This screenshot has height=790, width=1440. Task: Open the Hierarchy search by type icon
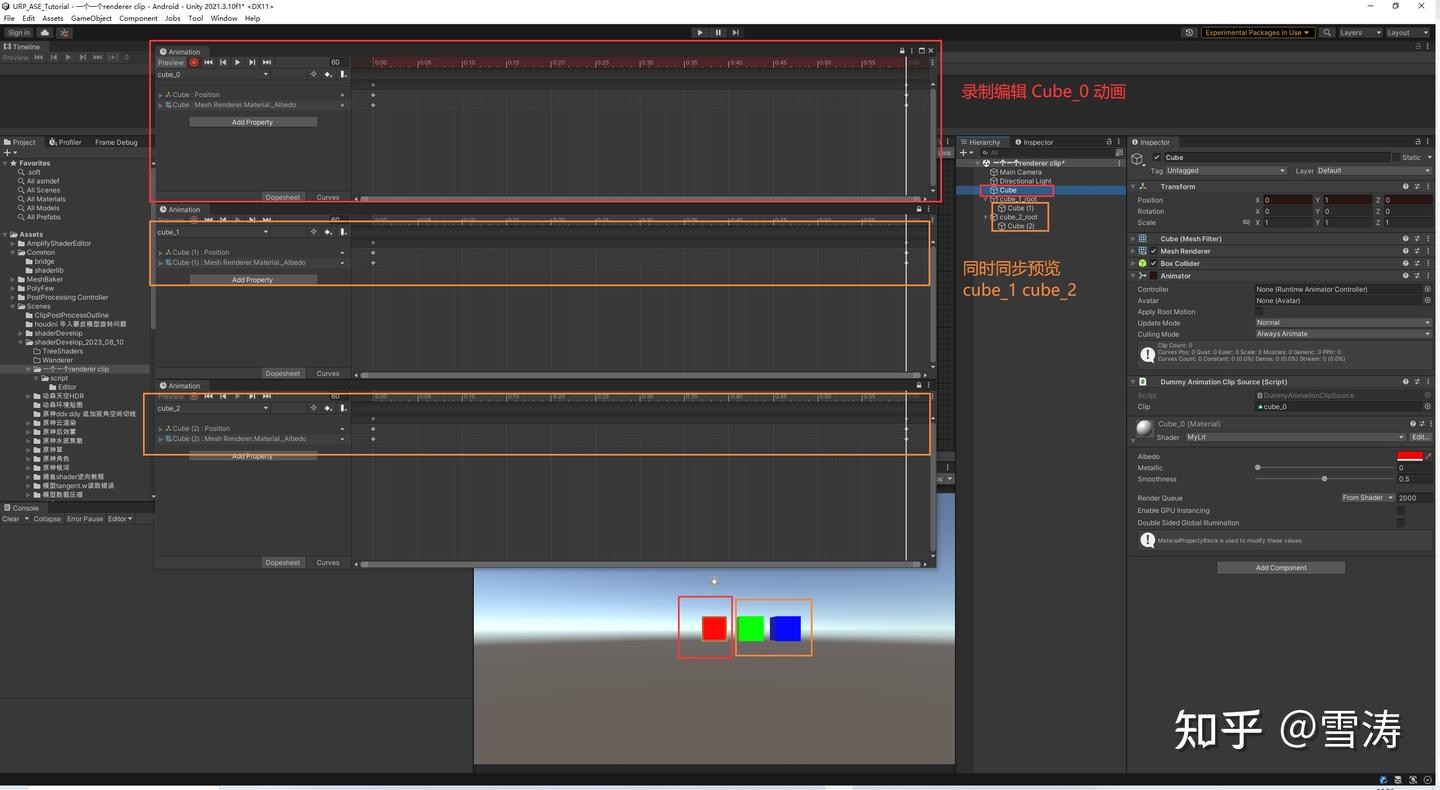pos(986,152)
